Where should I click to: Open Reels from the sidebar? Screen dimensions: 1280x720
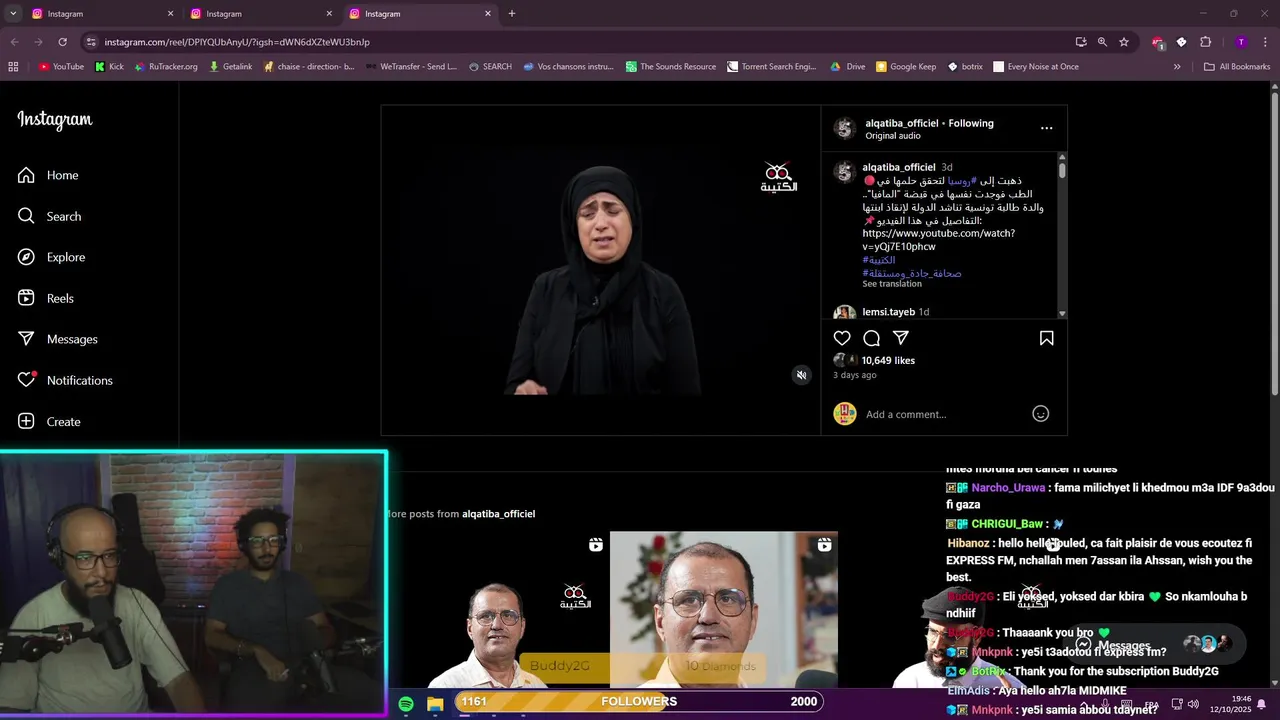[x=46, y=298]
